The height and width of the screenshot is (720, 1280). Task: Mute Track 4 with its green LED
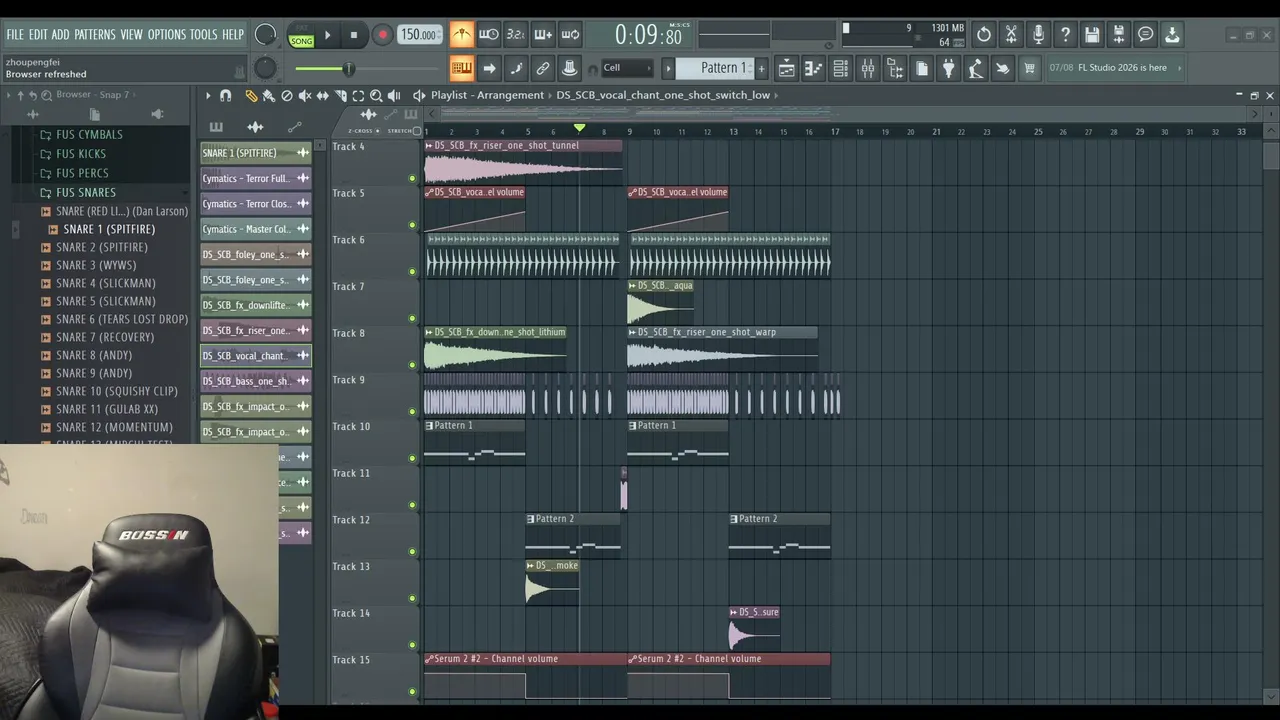[412, 179]
